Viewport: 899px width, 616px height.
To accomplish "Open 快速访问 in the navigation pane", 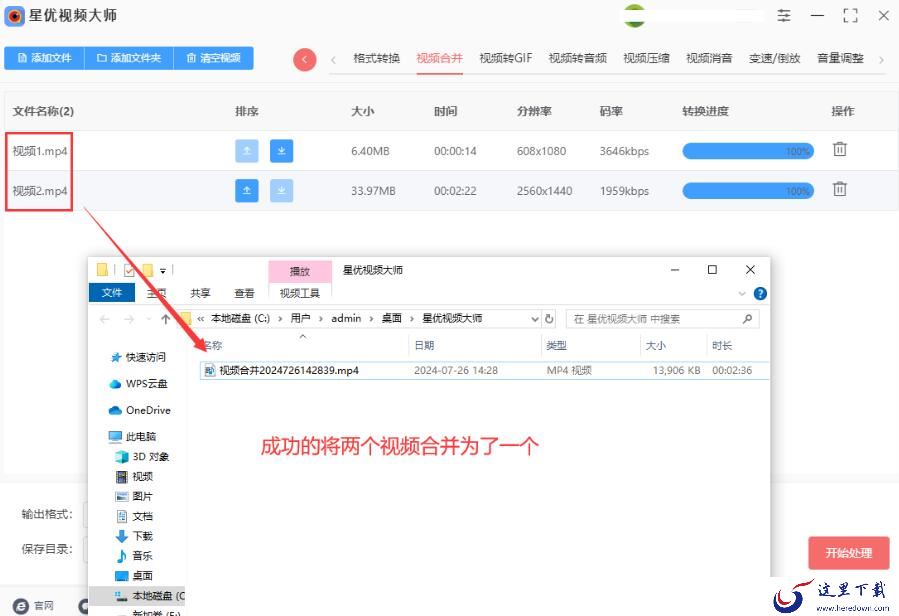I will click(138, 357).
